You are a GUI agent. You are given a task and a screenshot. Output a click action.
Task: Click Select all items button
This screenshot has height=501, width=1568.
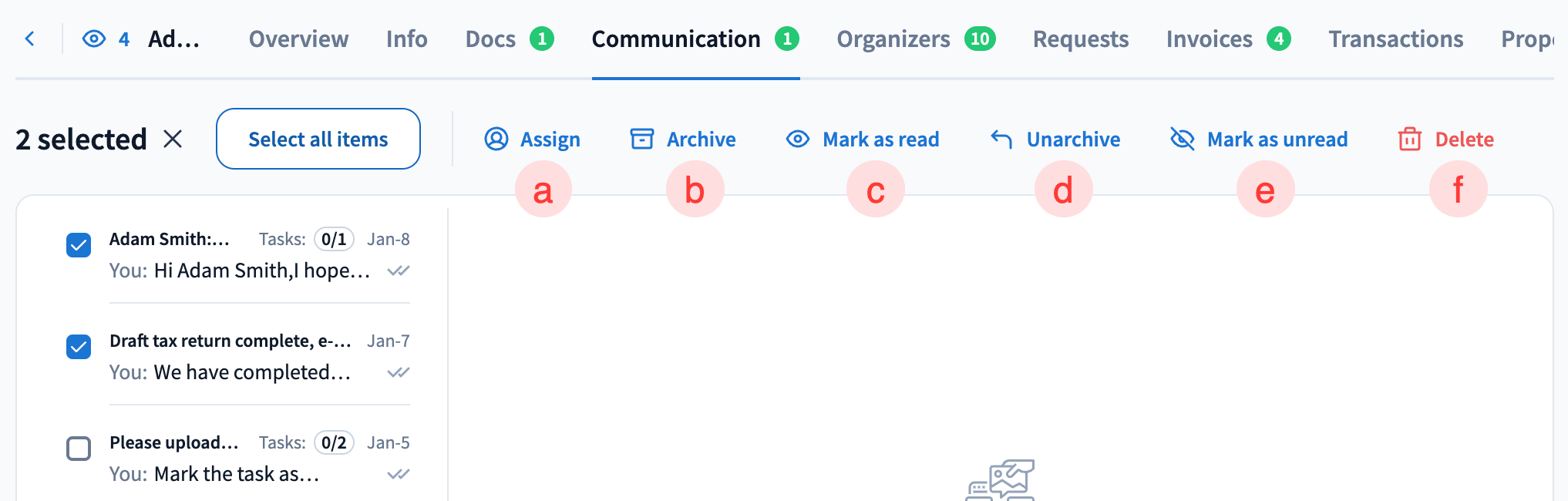(318, 139)
